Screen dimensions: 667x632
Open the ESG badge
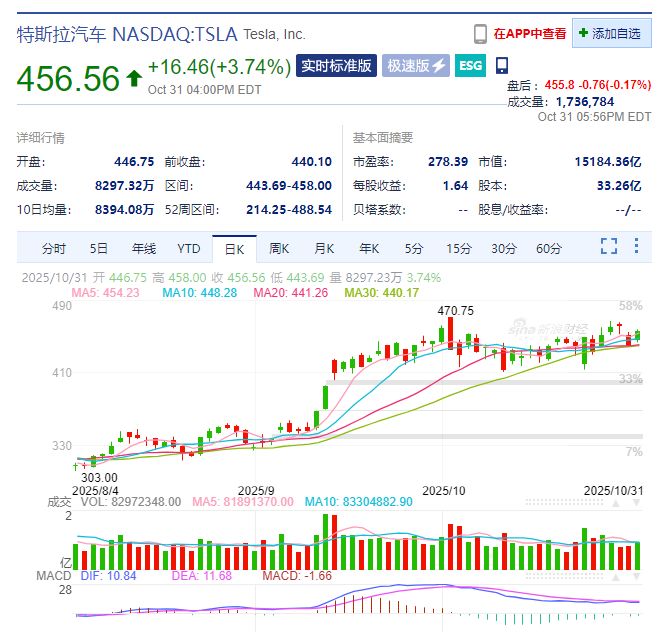click(x=470, y=66)
